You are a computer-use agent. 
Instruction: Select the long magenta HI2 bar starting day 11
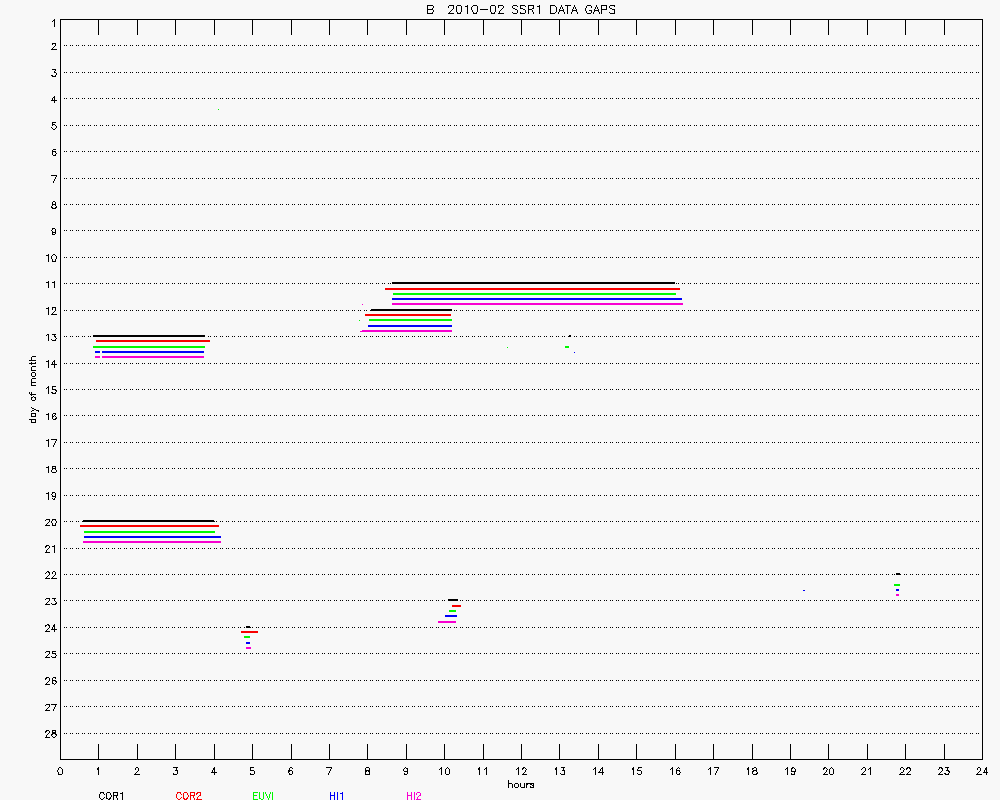pos(537,304)
